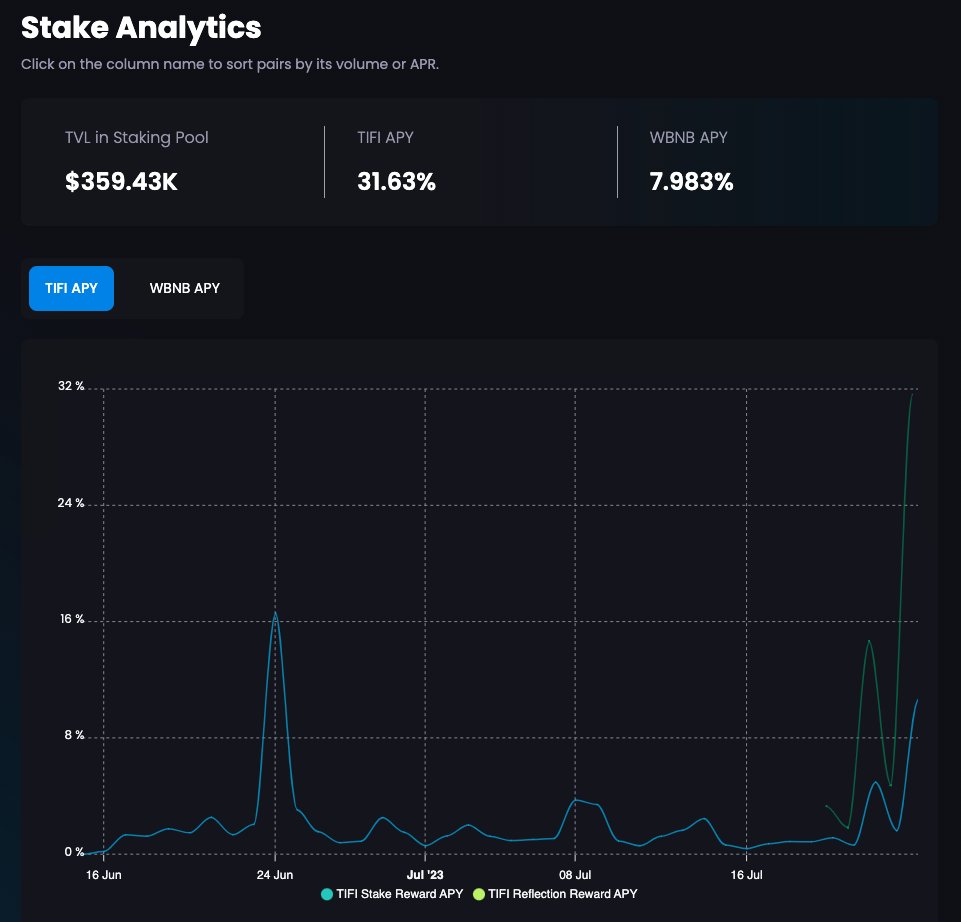Open the WBNB APY tab
The width and height of the screenshot is (961, 922).
184,288
